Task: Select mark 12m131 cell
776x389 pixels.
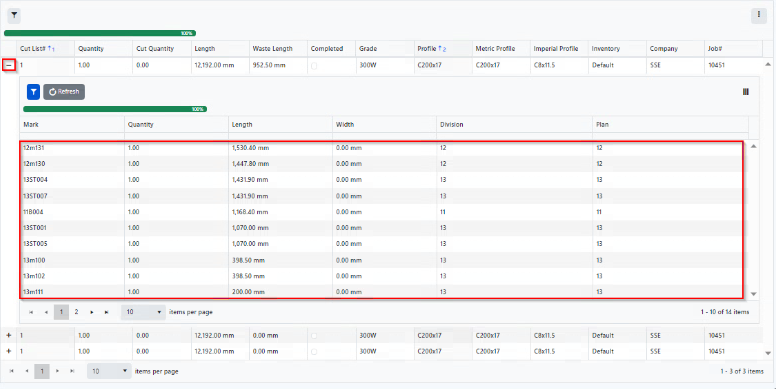Action: (72, 148)
